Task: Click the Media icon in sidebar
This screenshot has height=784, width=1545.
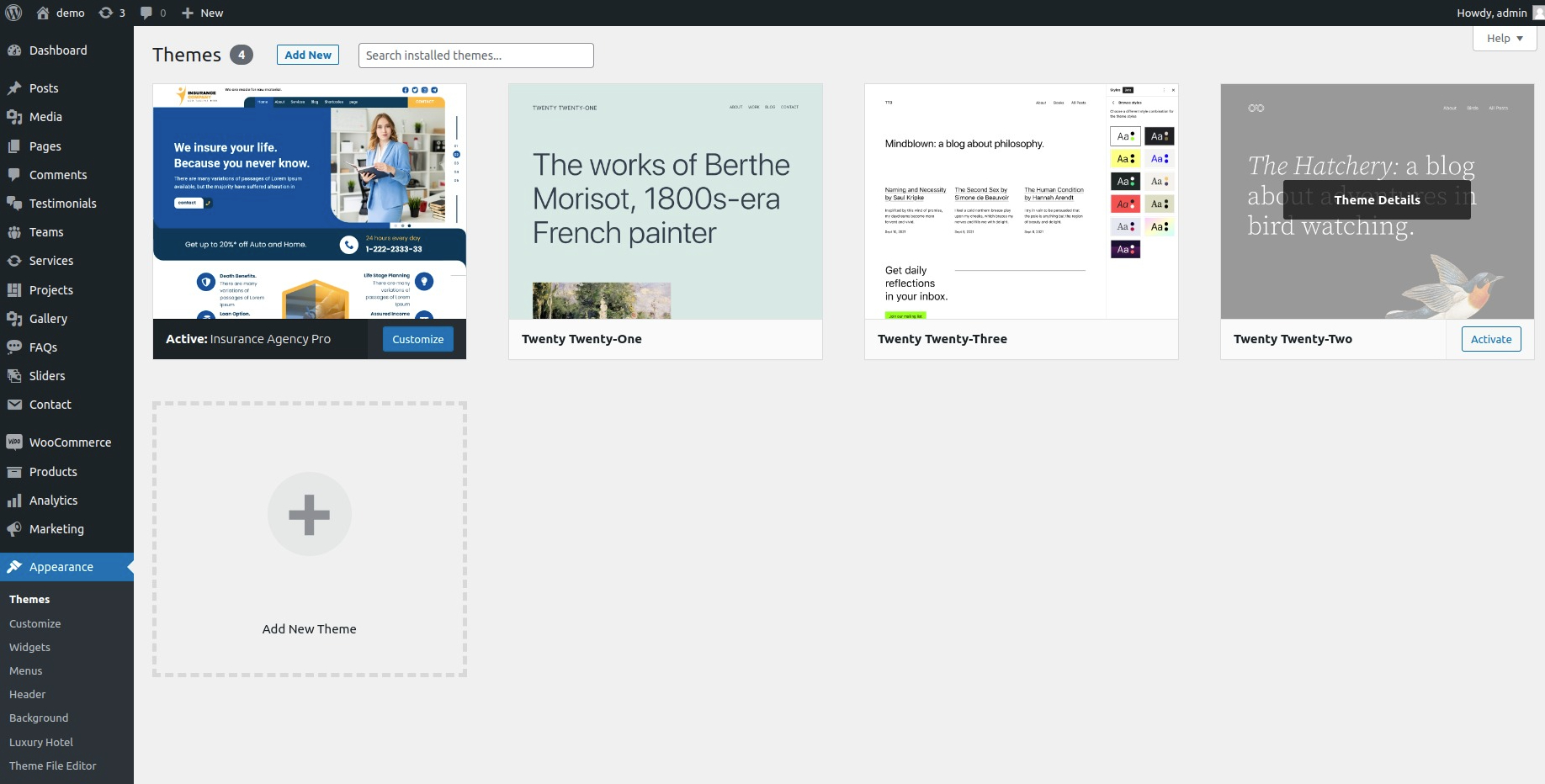Action: click(14, 117)
